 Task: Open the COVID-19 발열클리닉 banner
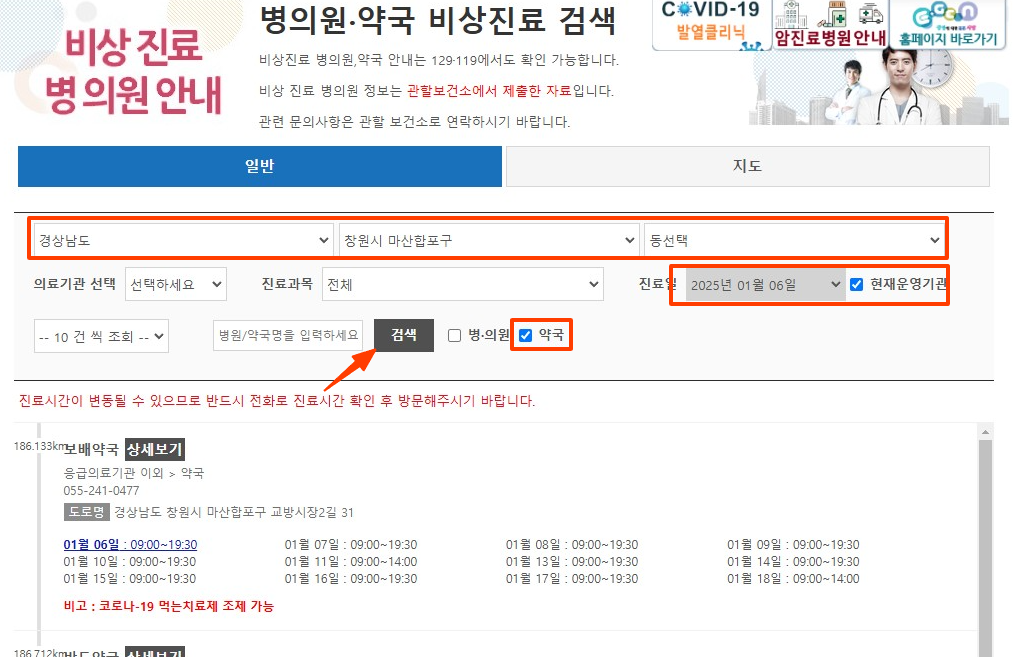pyautogui.click(x=711, y=25)
